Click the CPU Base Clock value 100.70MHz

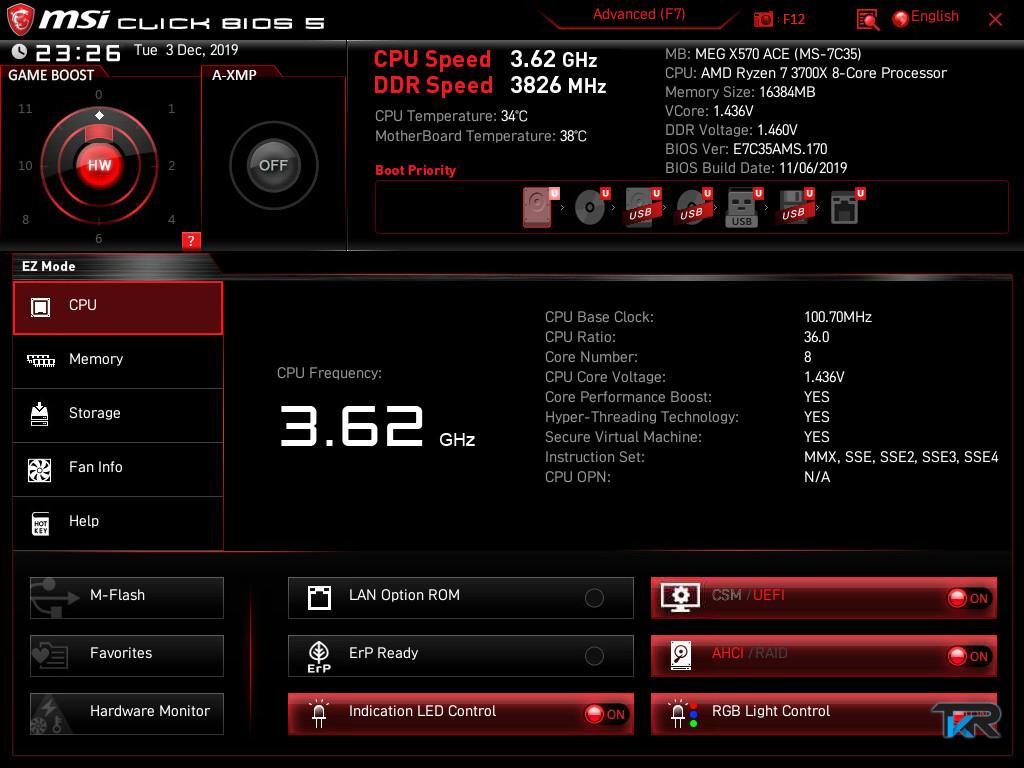[x=838, y=317]
